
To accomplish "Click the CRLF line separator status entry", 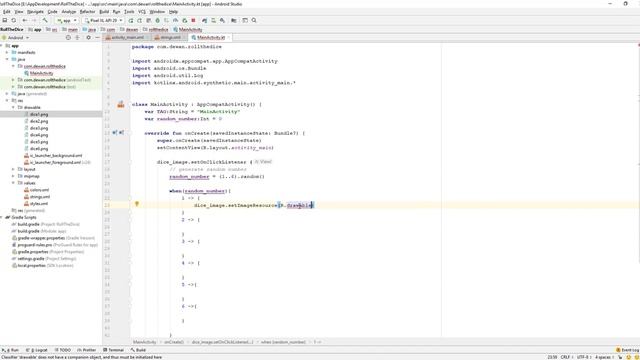I will (566, 357).
